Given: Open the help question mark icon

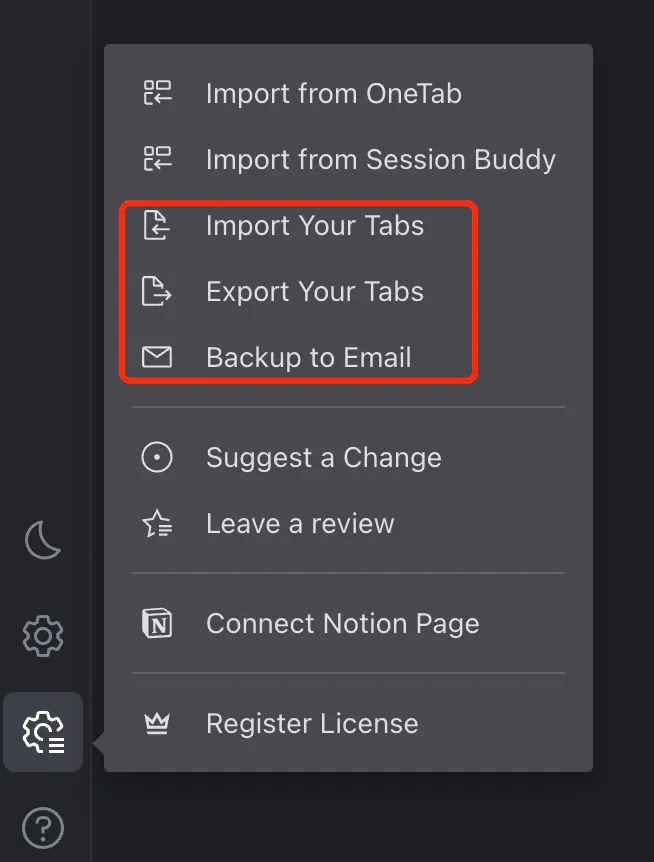Looking at the screenshot, I should click(x=42, y=827).
